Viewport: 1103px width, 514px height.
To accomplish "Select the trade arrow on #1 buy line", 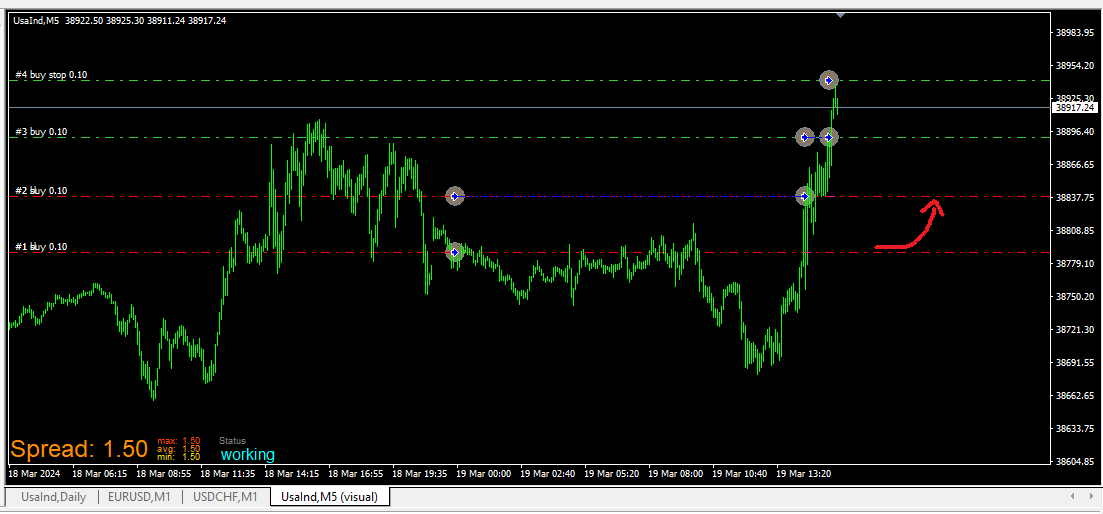I will click(455, 252).
